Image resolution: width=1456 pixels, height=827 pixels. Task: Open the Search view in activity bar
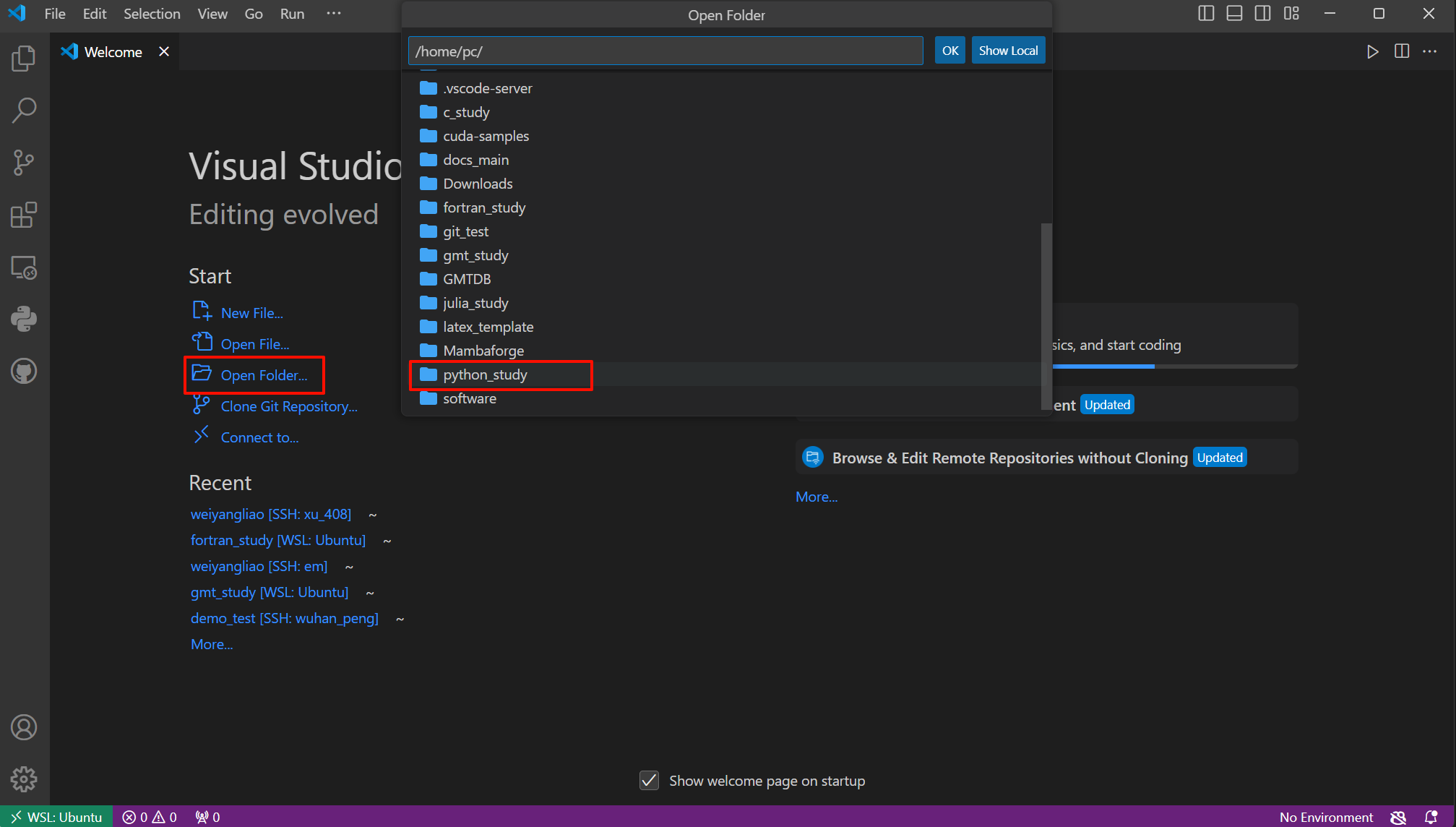coord(24,111)
